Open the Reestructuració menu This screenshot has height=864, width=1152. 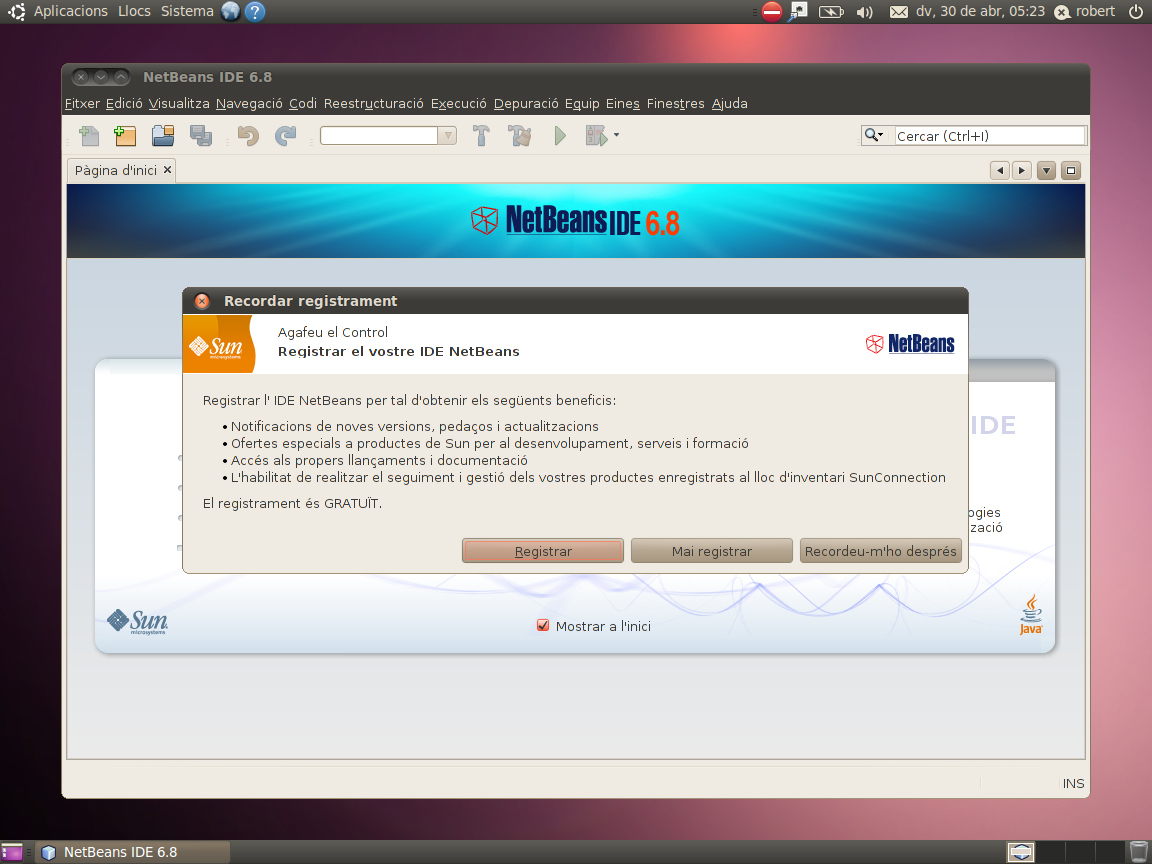pyautogui.click(x=373, y=104)
